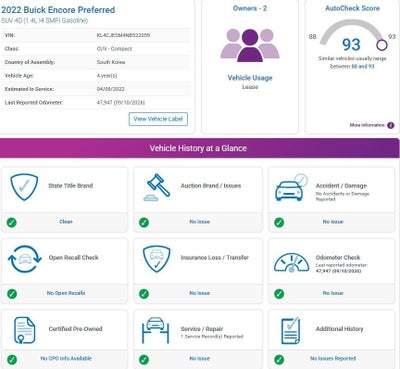Click the Accident / Damage car icon
This screenshot has height=369, width=400.
[291, 187]
